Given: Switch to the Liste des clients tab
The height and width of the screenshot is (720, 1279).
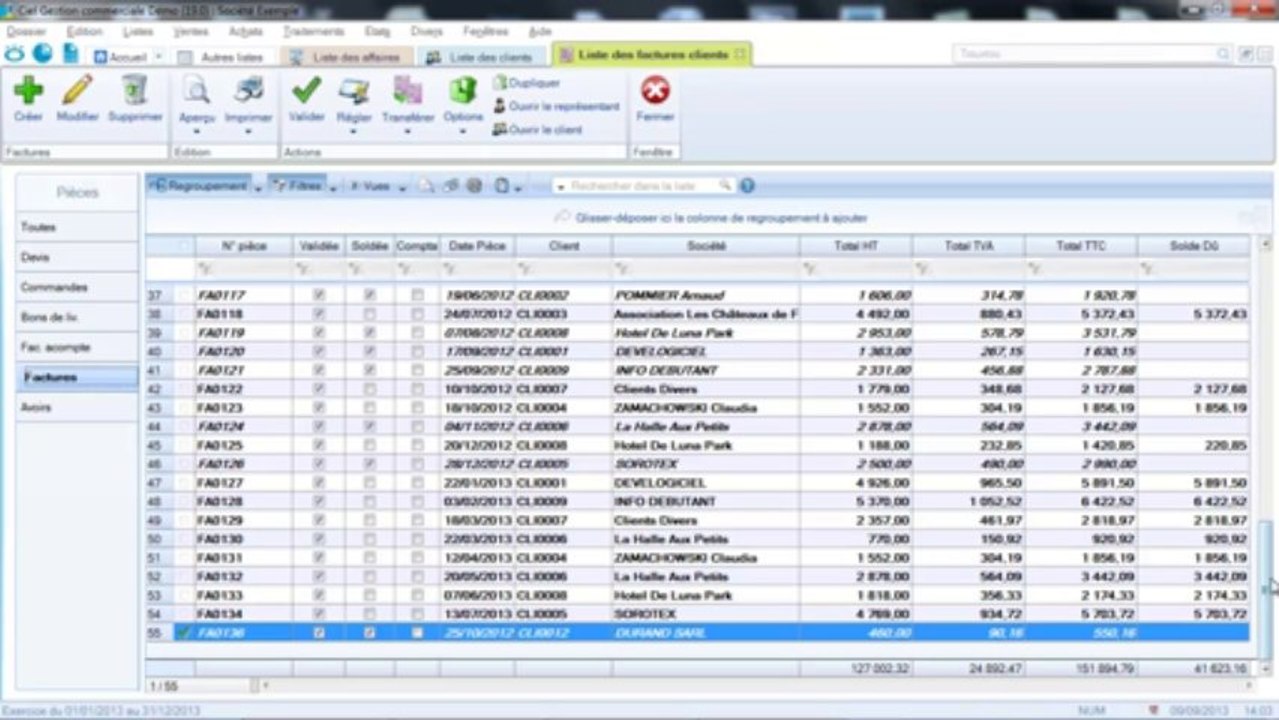Looking at the screenshot, I should [x=481, y=57].
